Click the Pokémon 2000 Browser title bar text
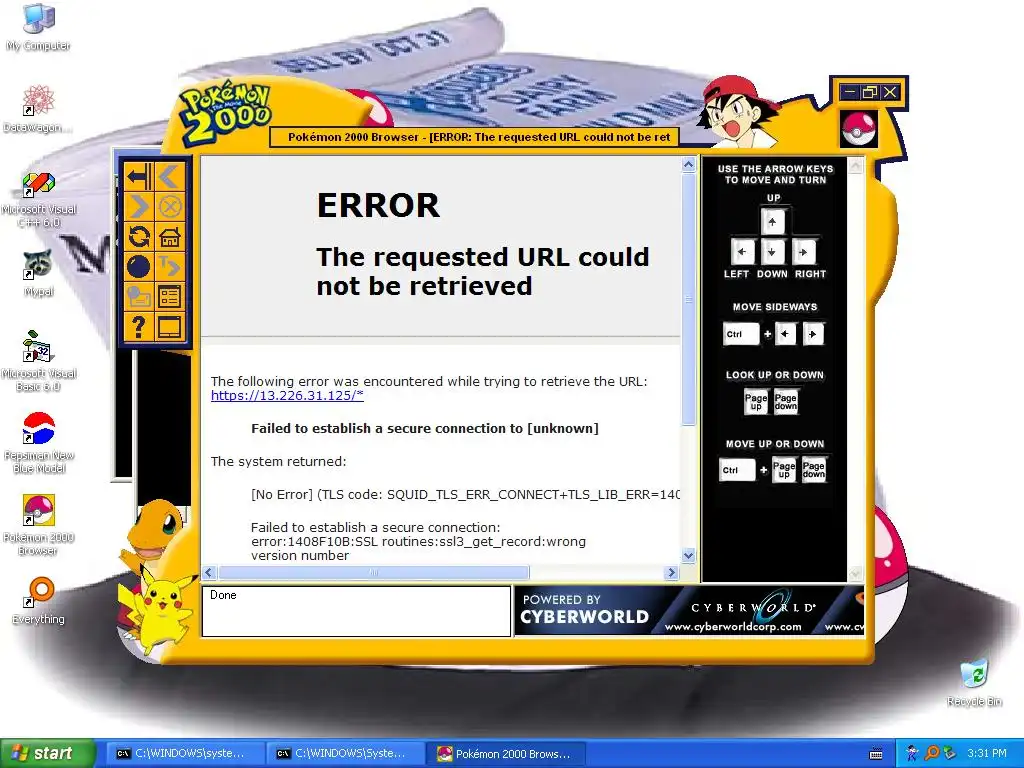 click(x=479, y=137)
